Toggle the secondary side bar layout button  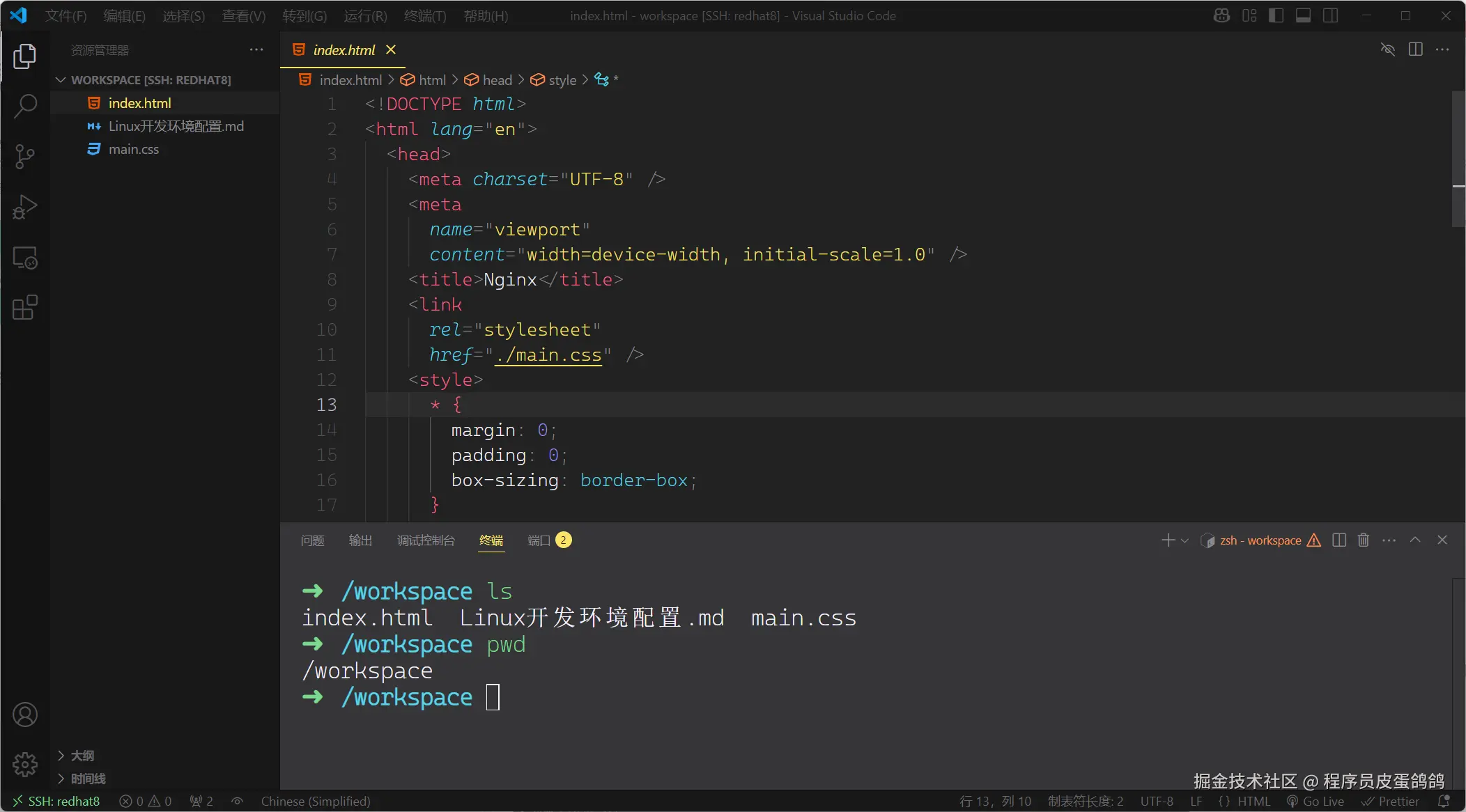tap(1330, 15)
